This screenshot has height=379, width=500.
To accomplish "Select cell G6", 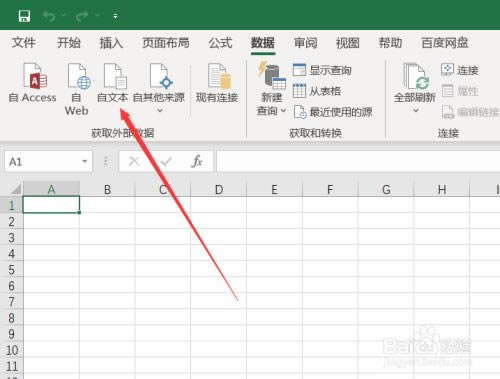I will (x=386, y=285).
